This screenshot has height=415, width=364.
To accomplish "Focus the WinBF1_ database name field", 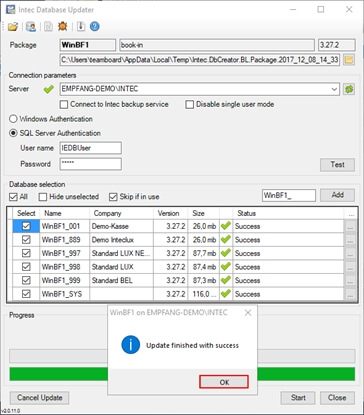I will click(x=289, y=195).
